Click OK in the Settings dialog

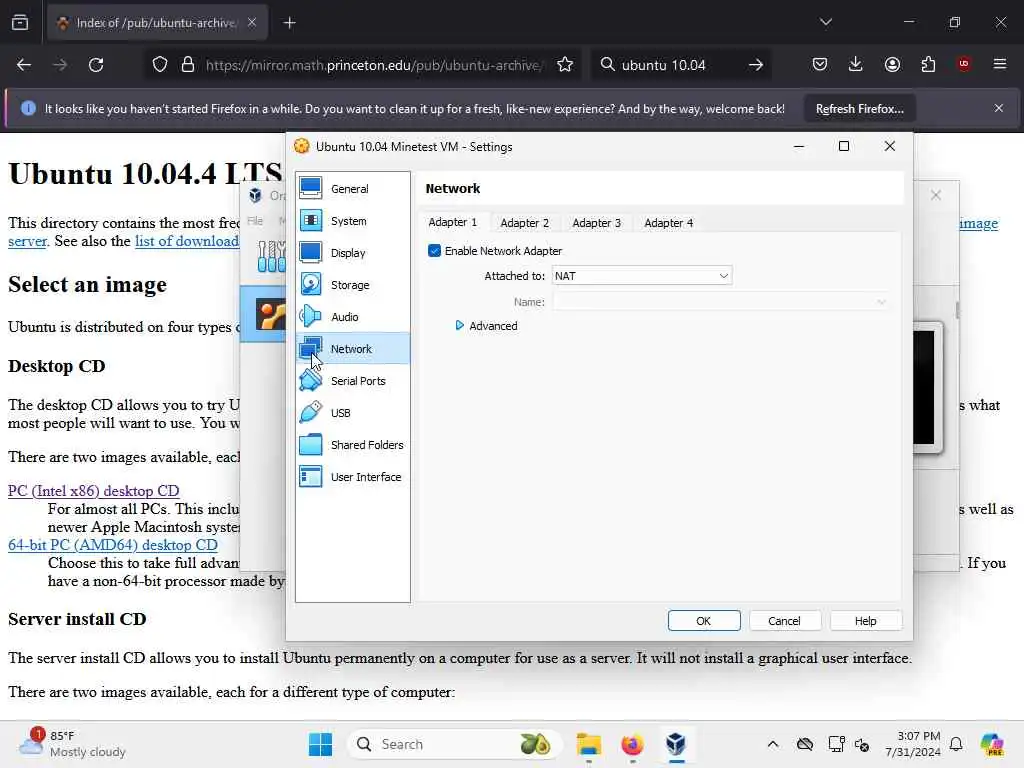[x=704, y=620]
